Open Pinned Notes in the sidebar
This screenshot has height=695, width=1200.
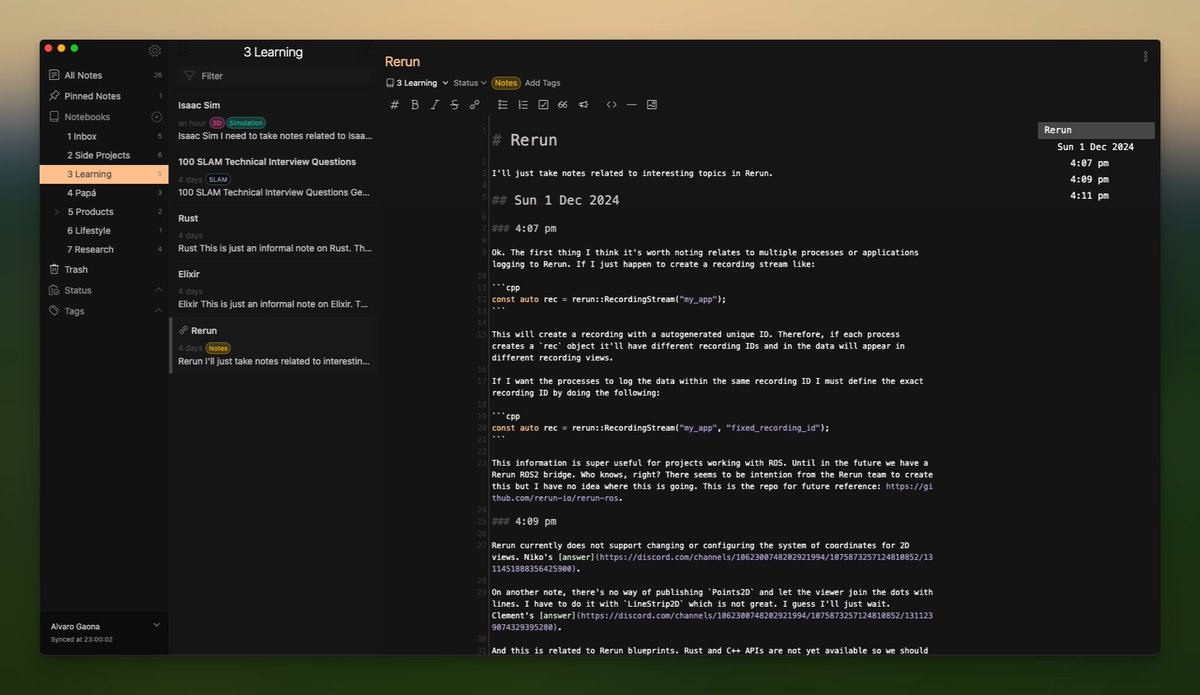pyautogui.click(x=104, y=96)
